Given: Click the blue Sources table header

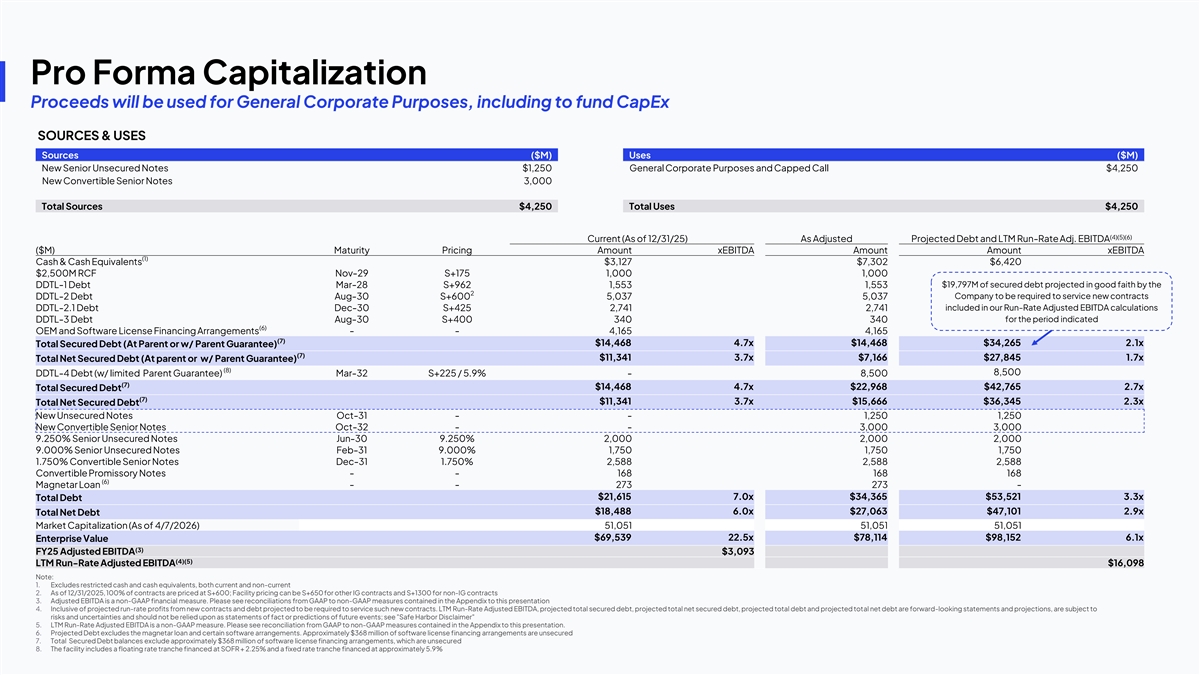Looking at the screenshot, I should pyautogui.click(x=296, y=155).
